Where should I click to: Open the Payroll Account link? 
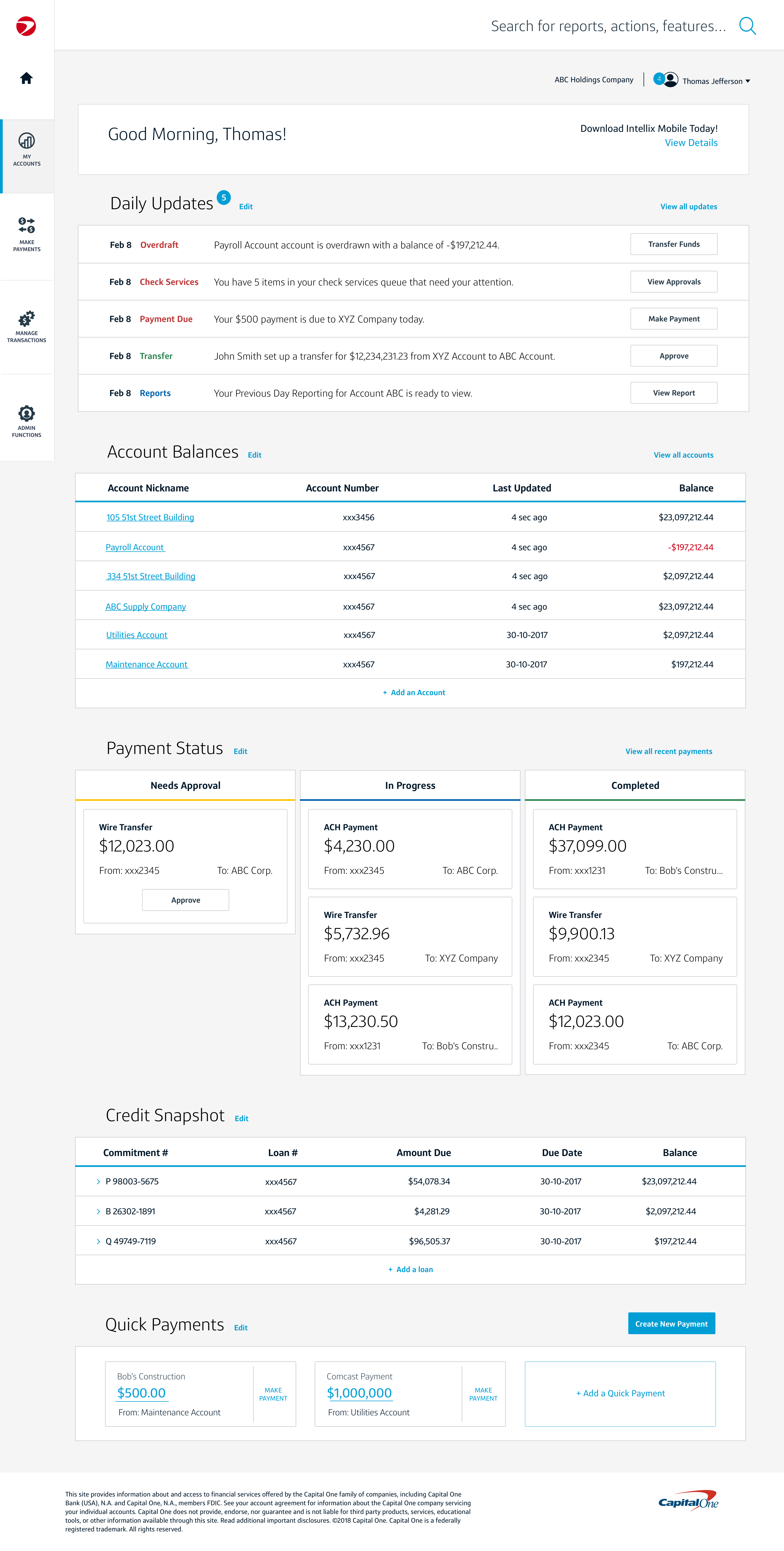coord(135,547)
